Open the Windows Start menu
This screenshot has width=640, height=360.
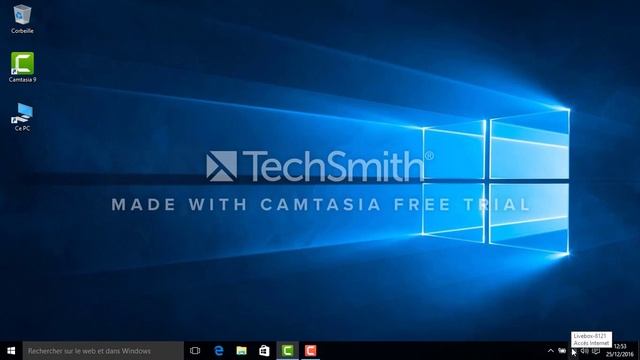tap(11, 351)
